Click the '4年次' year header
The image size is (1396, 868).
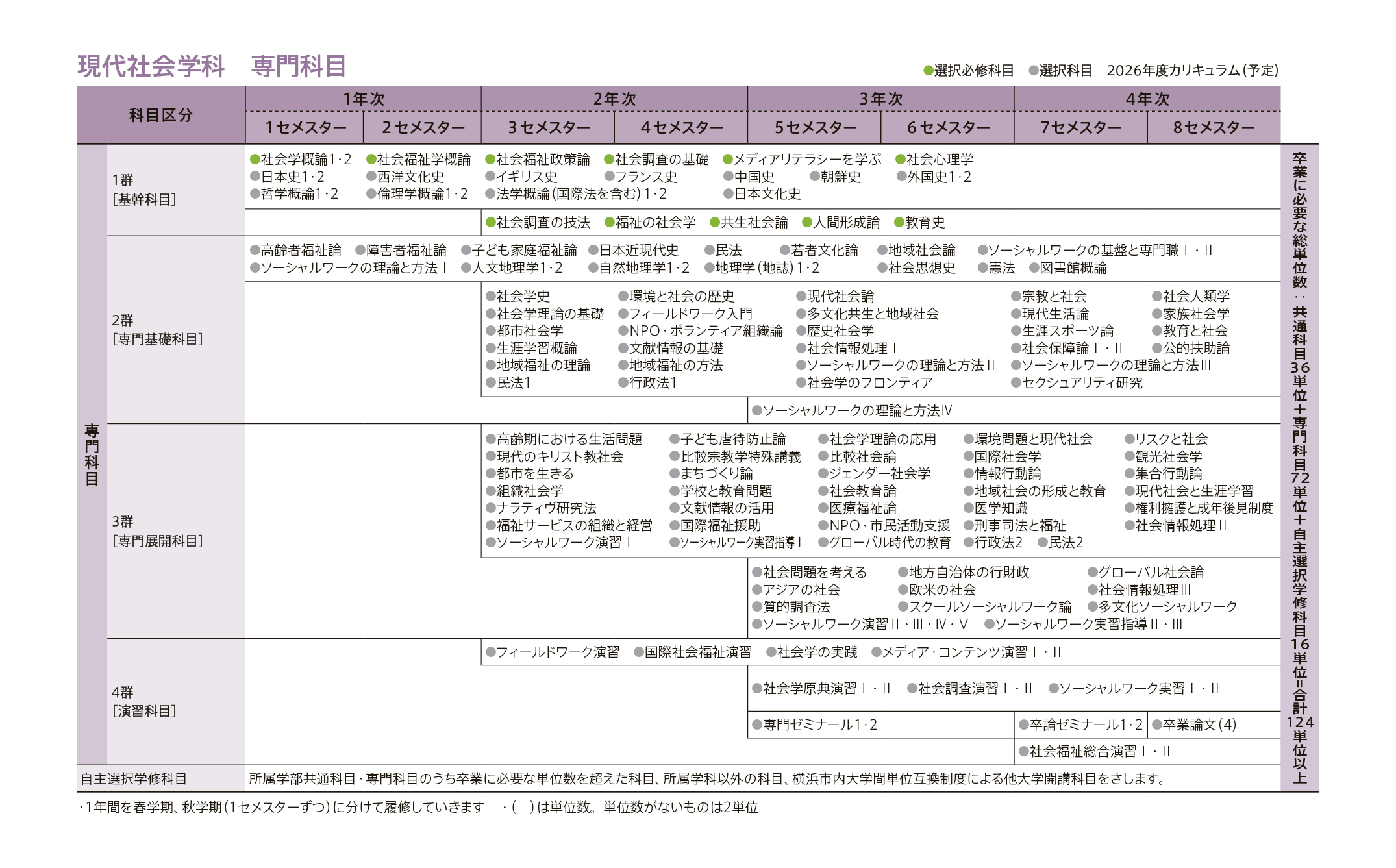pyautogui.click(x=1147, y=99)
